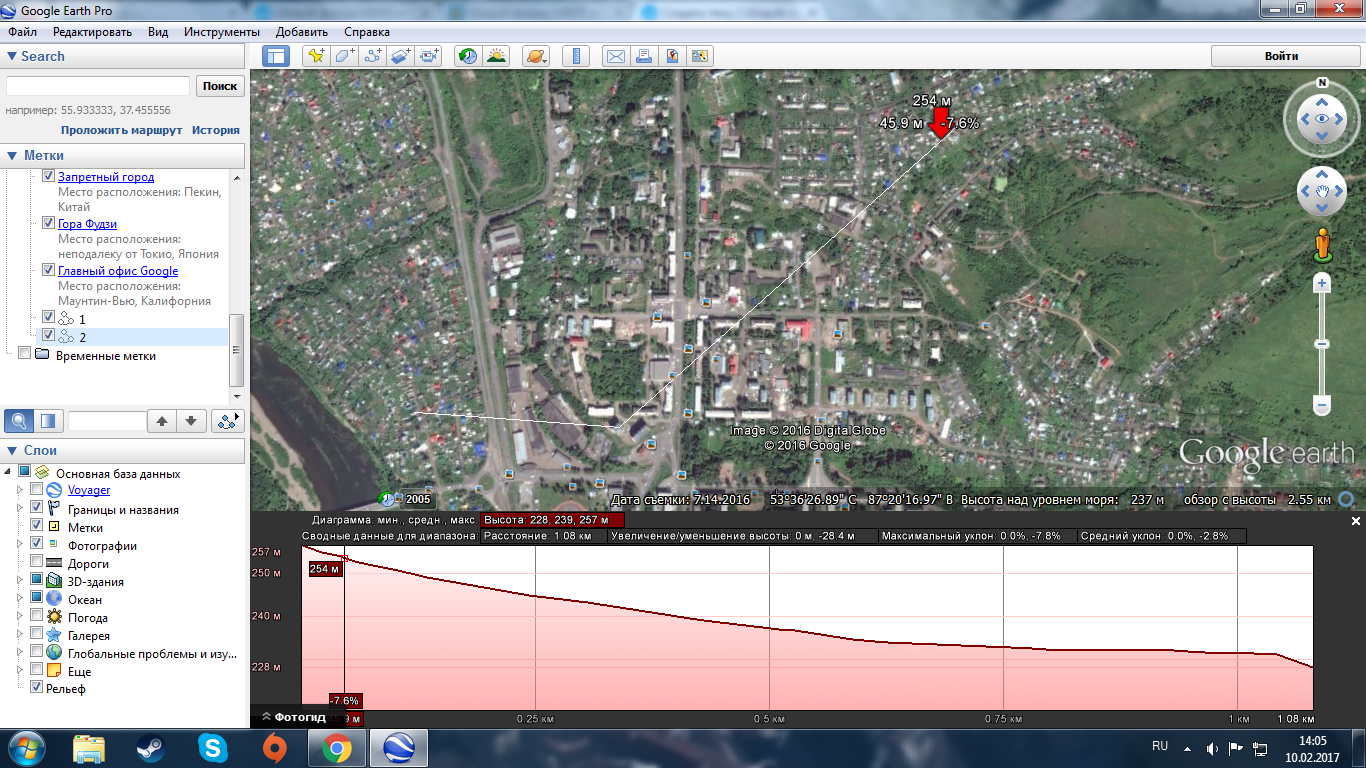Screen dimensions: 1366x768
Task: Add an image overlay
Action: coord(401,56)
